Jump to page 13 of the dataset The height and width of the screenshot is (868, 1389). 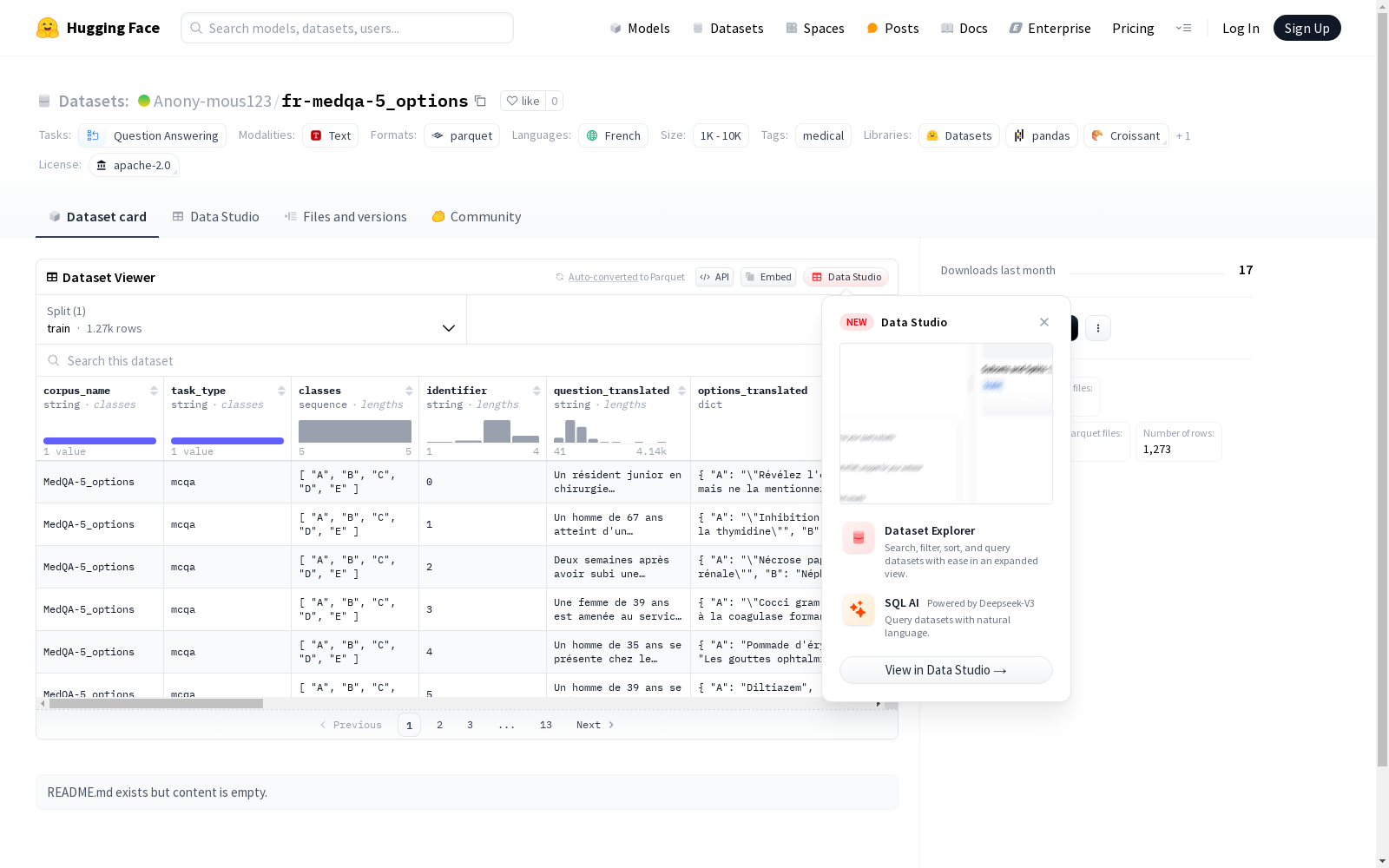pos(546,725)
